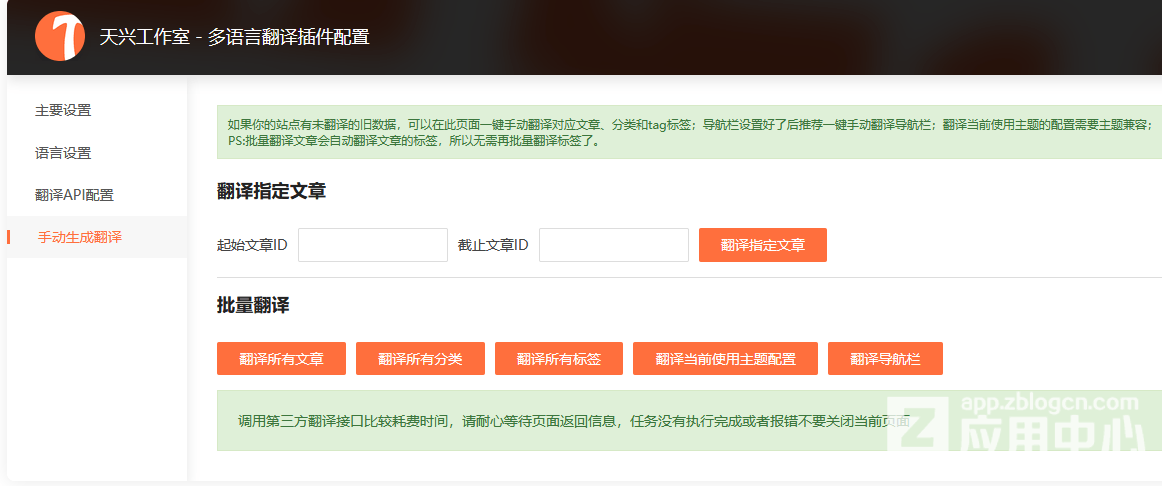Click the notice line starting PS:批量翻译文章
The width and height of the screenshot is (1162, 486).
pos(414,141)
